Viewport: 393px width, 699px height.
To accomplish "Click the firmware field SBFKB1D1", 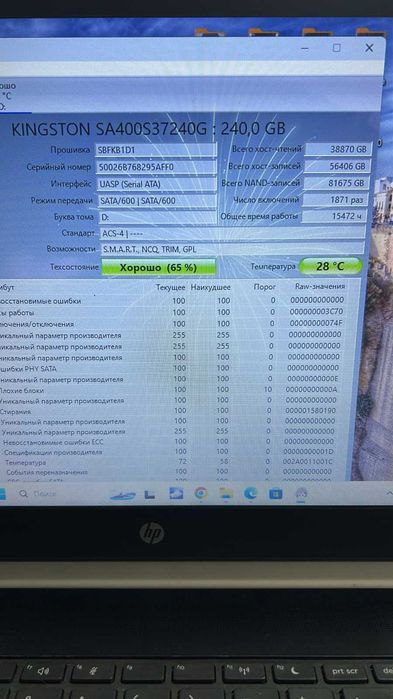I will tap(156, 150).
